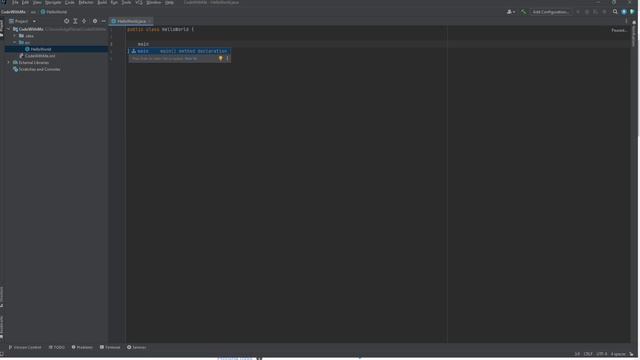Open the Services tool window
This screenshot has height=360, width=640.
136,347
